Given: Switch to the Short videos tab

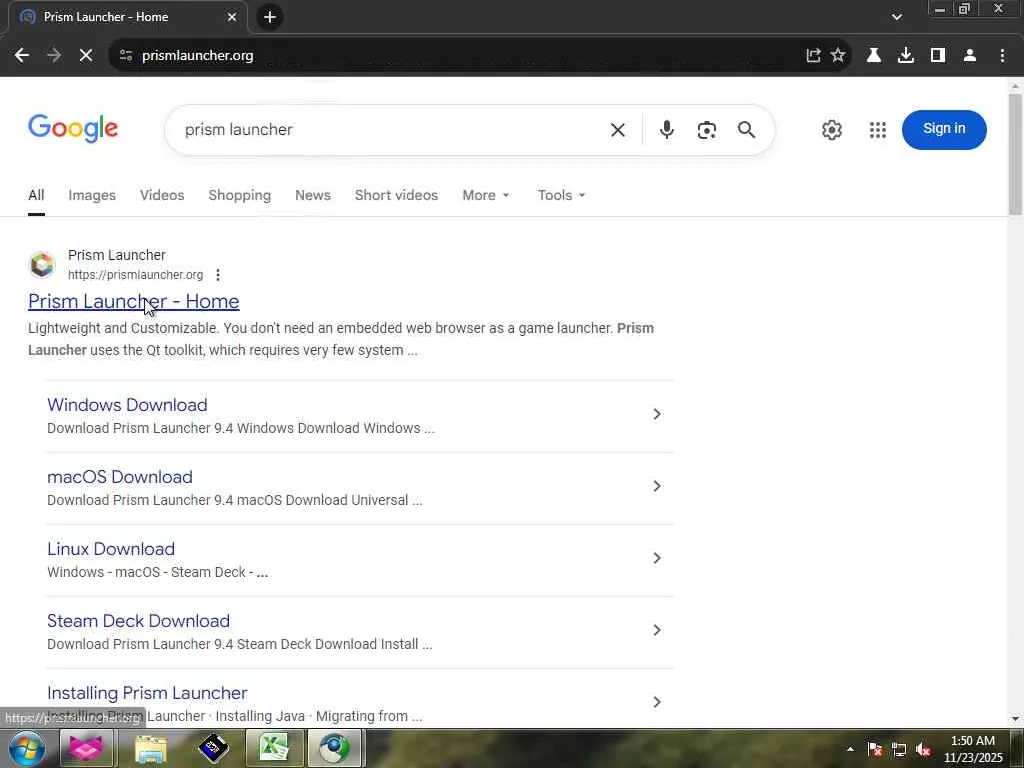Looking at the screenshot, I should [396, 195].
